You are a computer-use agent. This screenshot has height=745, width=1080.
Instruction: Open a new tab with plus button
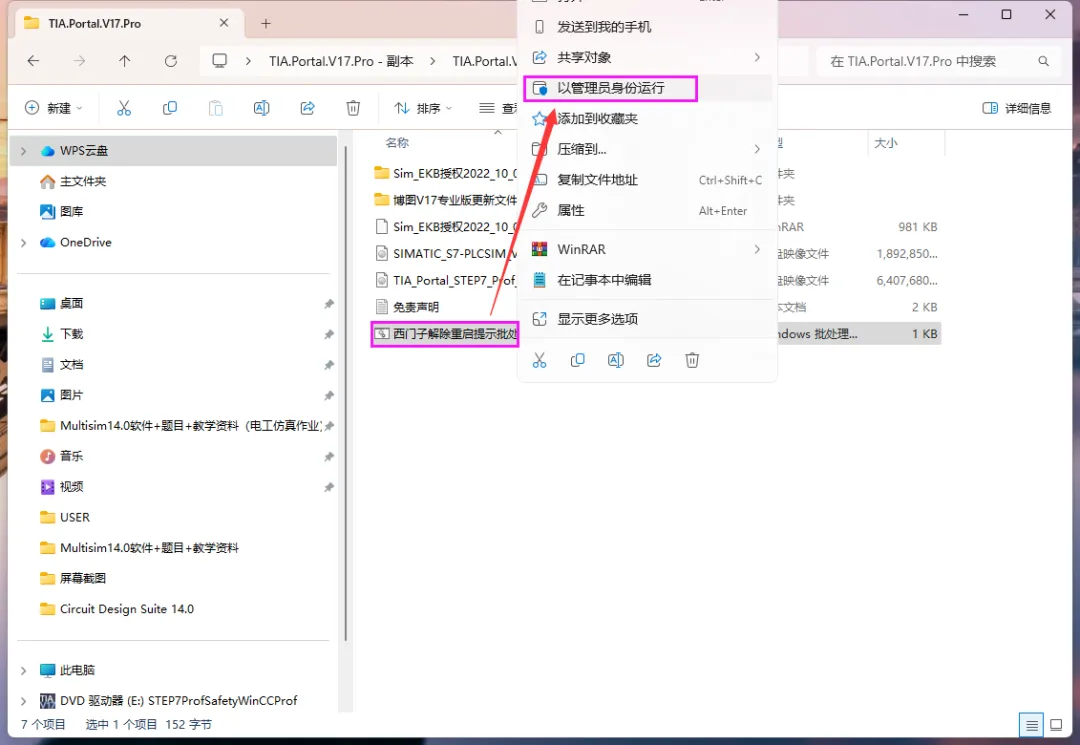[x=266, y=23]
